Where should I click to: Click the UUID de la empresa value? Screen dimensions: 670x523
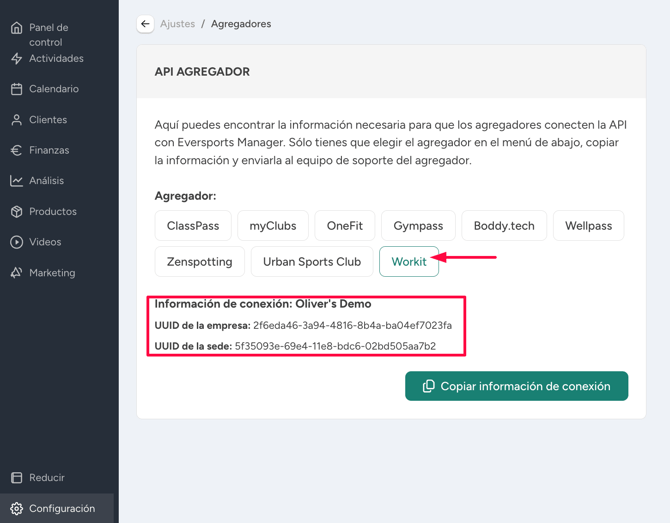pyautogui.click(x=352, y=326)
